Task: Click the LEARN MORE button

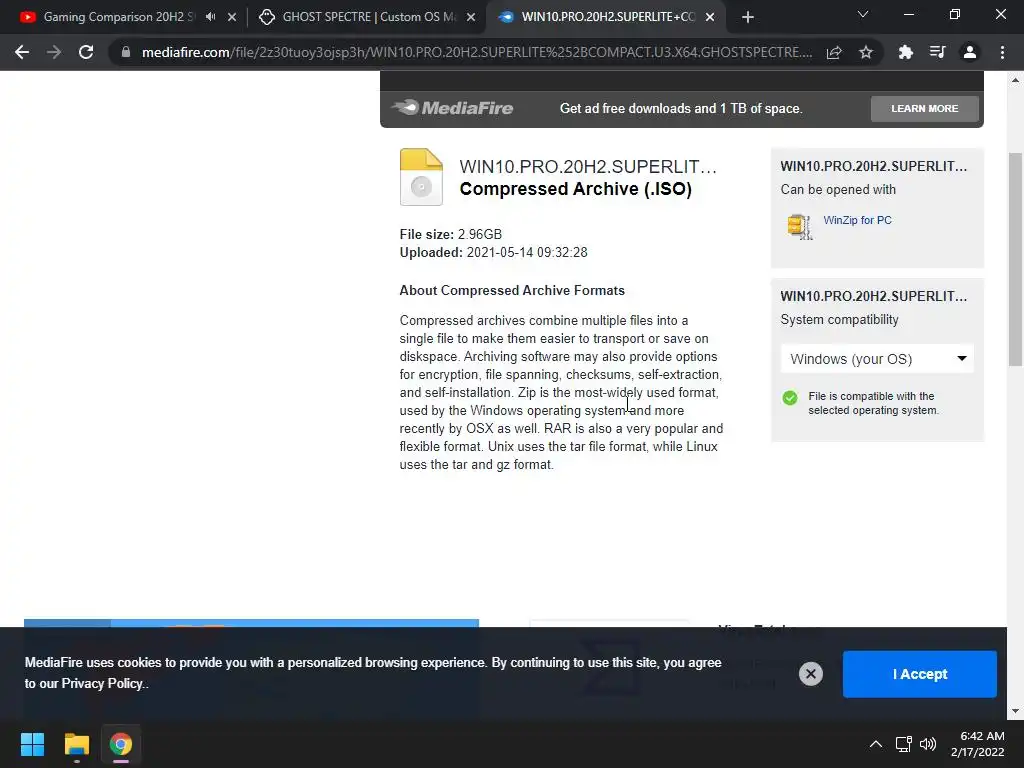Action: (x=924, y=108)
